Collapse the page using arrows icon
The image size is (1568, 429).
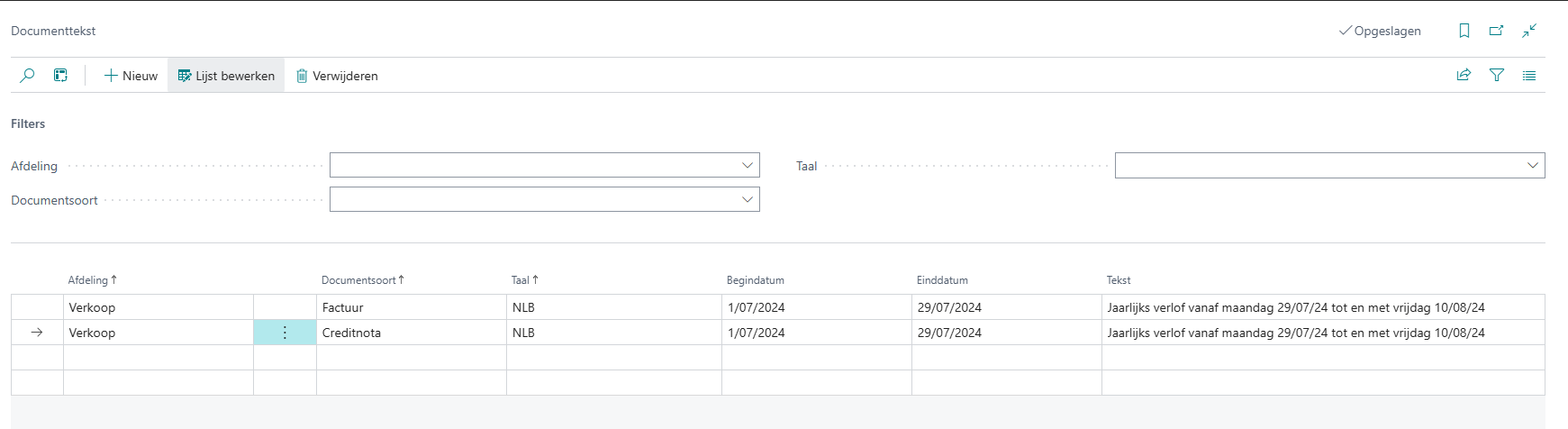(1529, 31)
